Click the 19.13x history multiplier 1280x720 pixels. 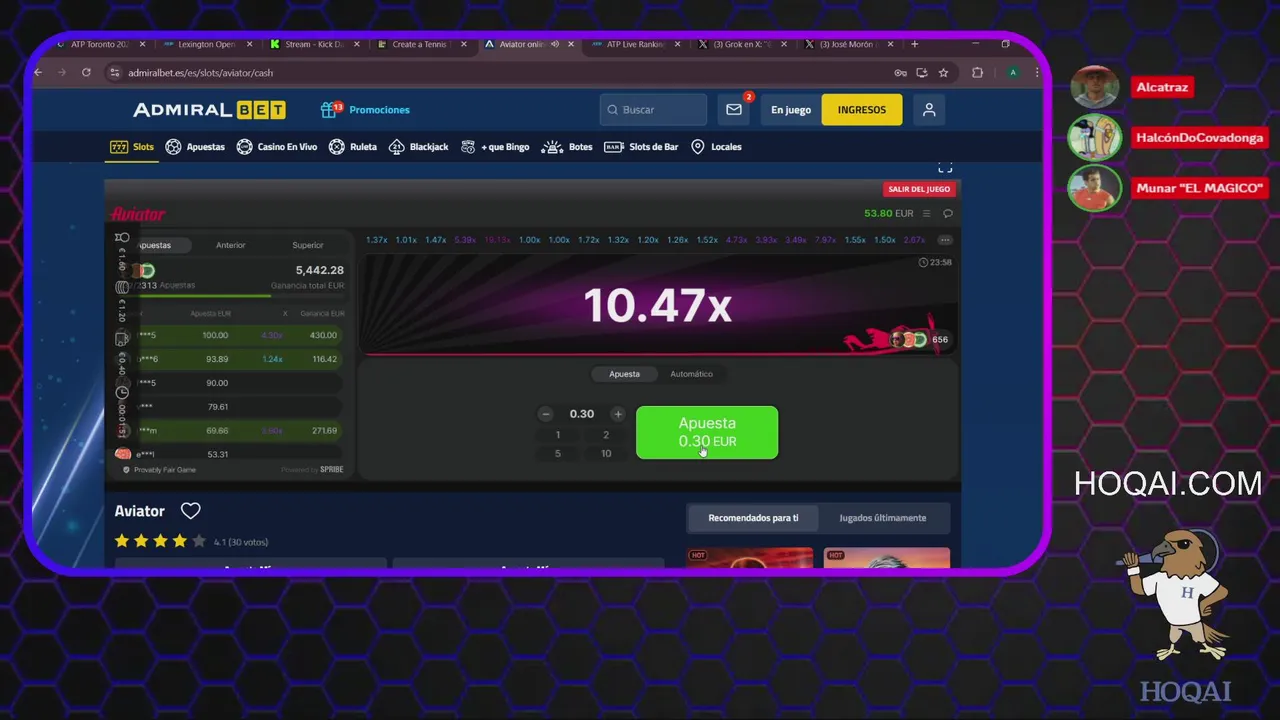point(497,240)
